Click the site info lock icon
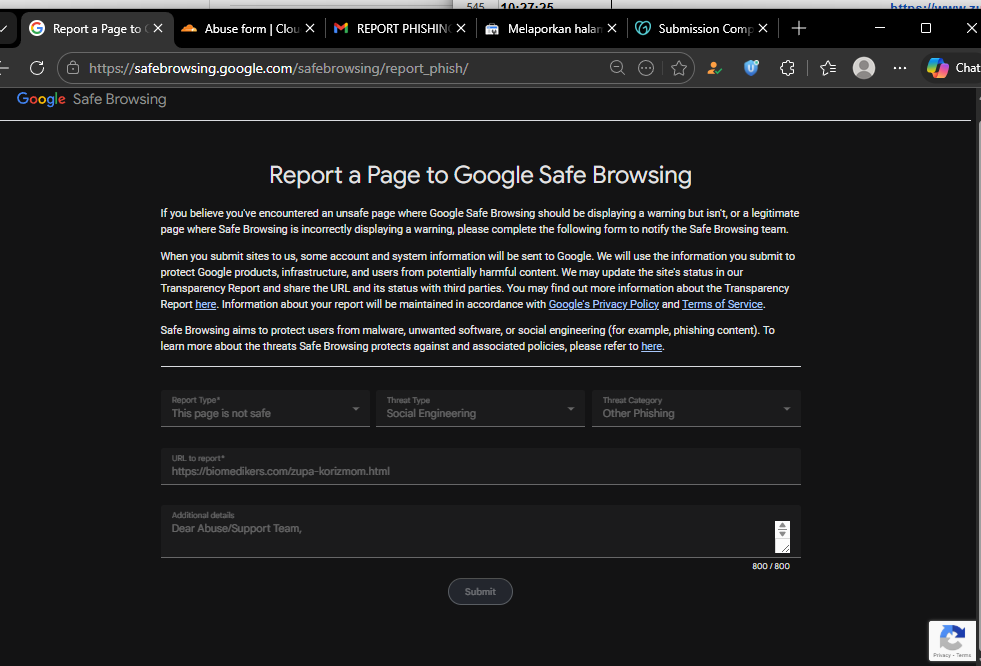The height and width of the screenshot is (666, 981). (x=73, y=68)
